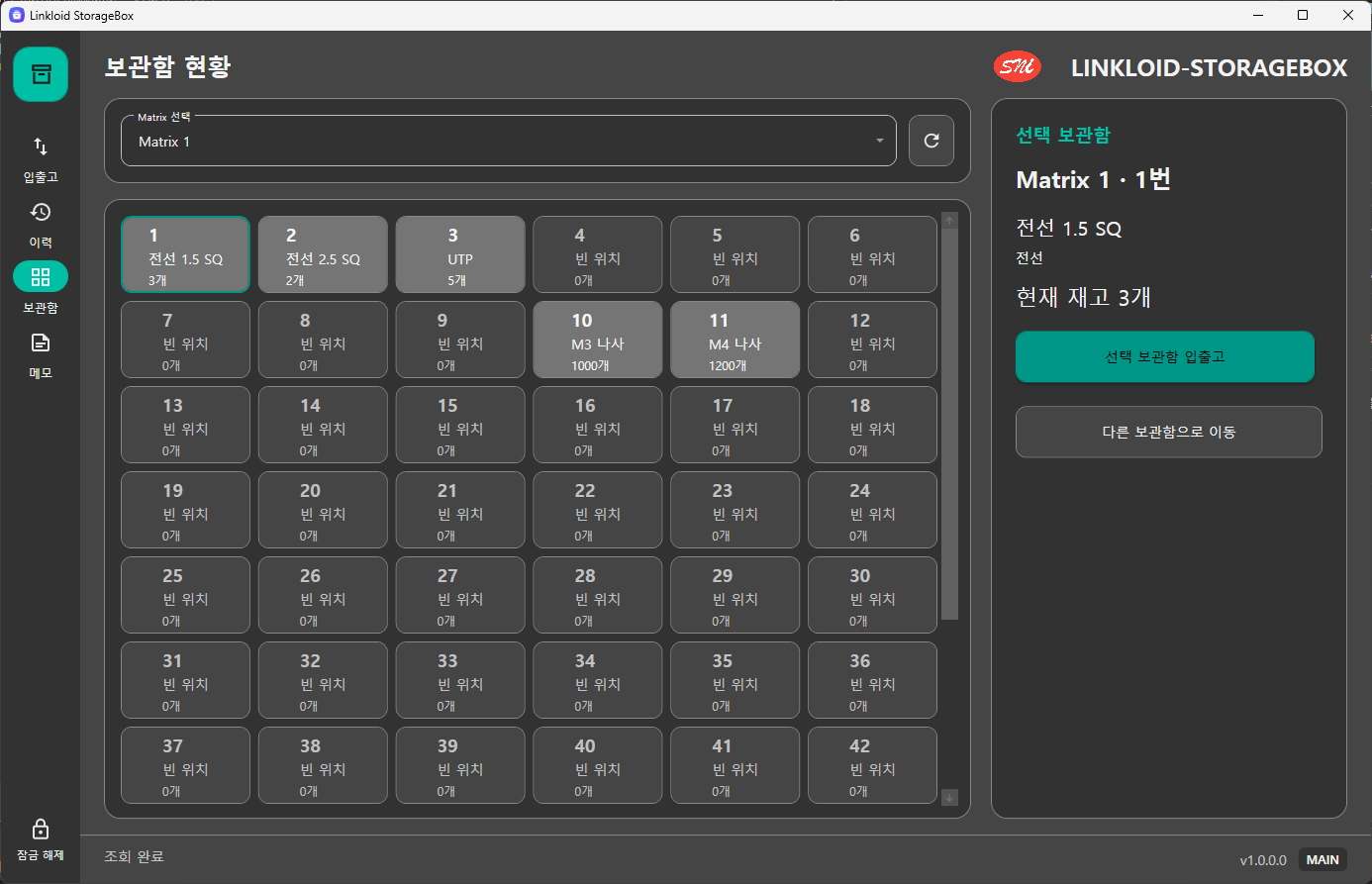Select the 보관함 grid icon
The height and width of the screenshot is (884, 1372).
pyautogui.click(x=41, y=276)
